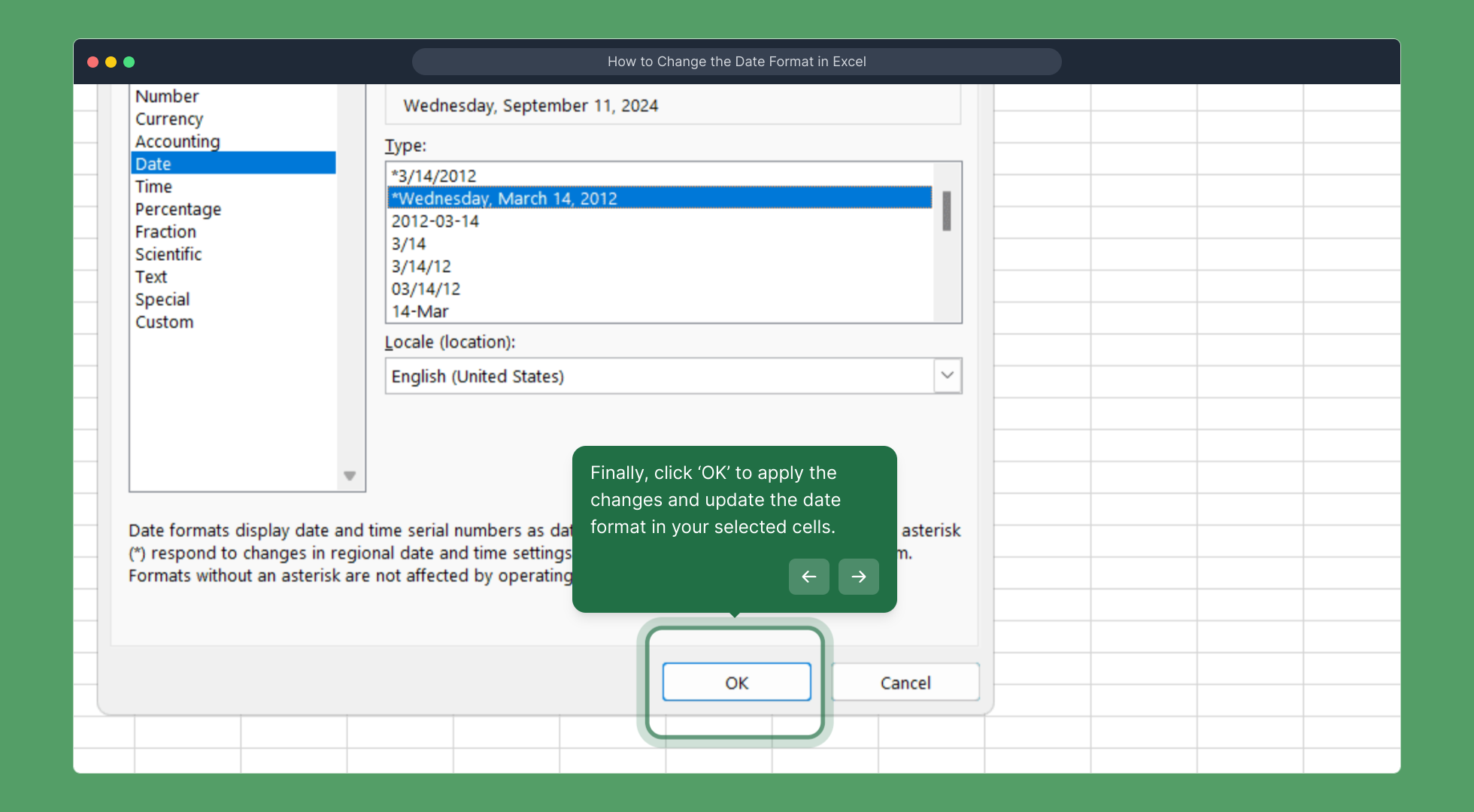
Task: Click the Type list scrollbar thumb
Action: pos(946,211)
